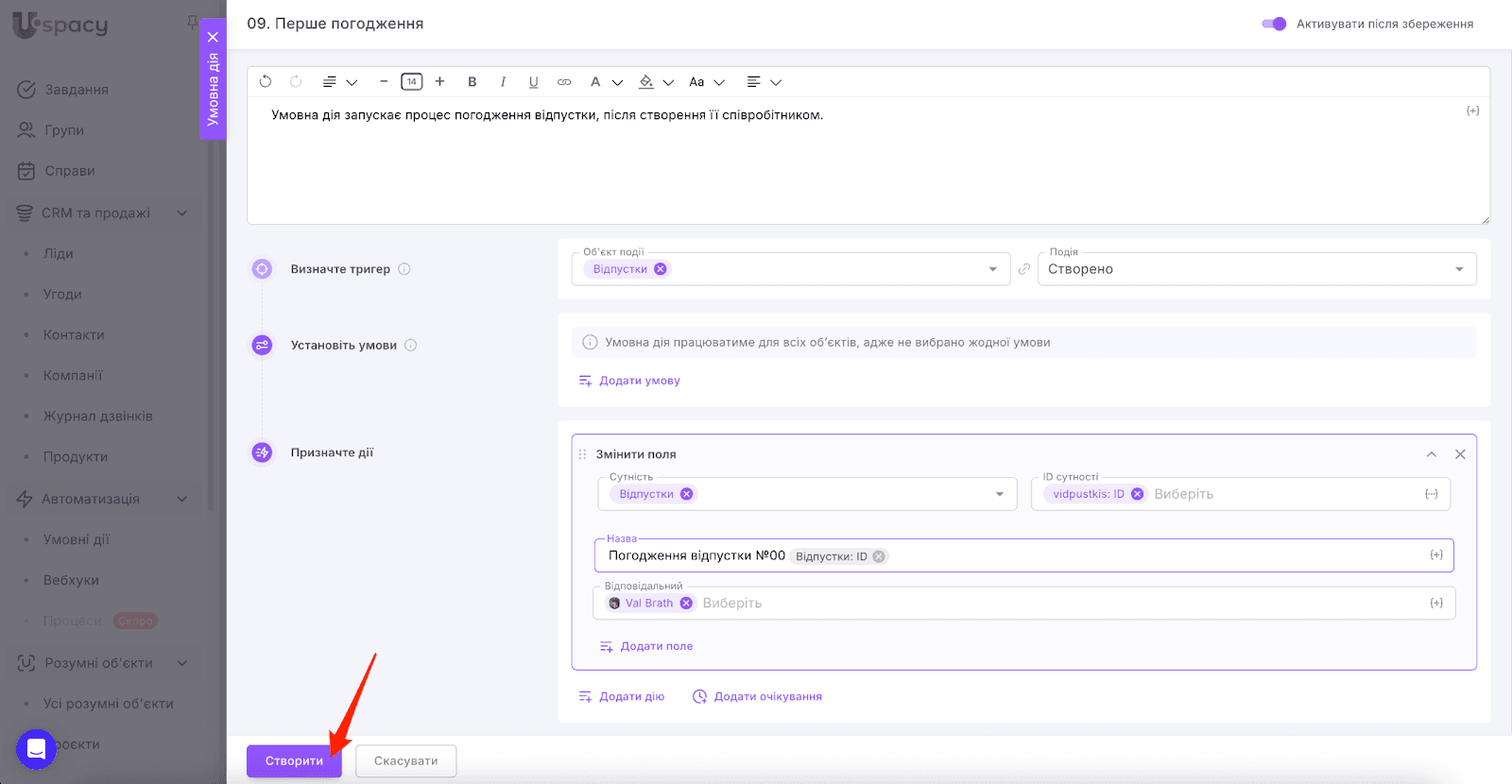
Task: Open the Подія dropdown showing Створено
Action: pos(1256,269)
